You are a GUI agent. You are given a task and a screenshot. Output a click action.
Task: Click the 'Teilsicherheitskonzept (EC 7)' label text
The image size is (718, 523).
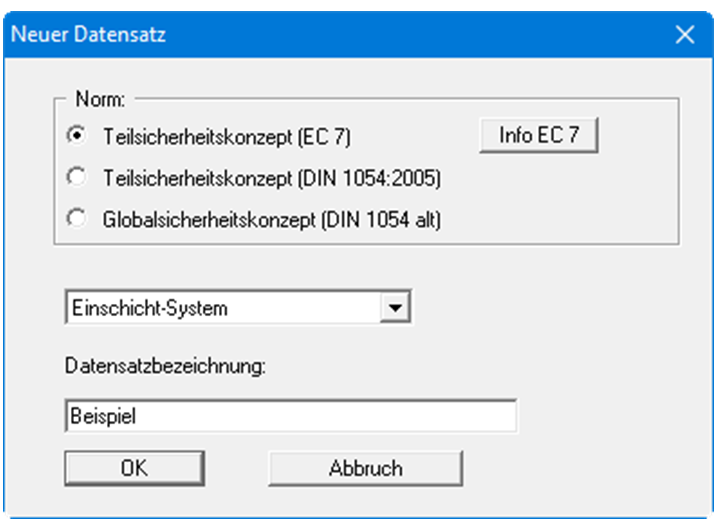coord(226,135)
